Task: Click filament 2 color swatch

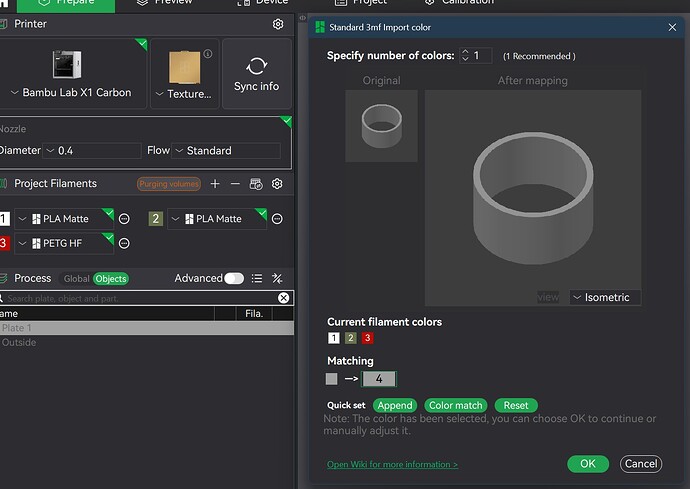Action: pyautogui.click(x=156, y=219)
